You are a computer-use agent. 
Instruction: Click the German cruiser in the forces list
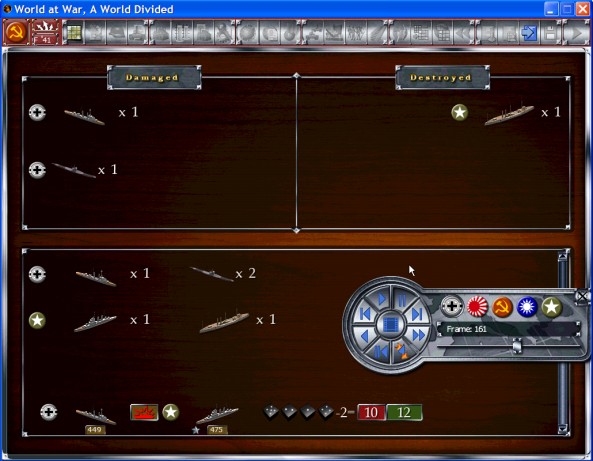point(96,278)
